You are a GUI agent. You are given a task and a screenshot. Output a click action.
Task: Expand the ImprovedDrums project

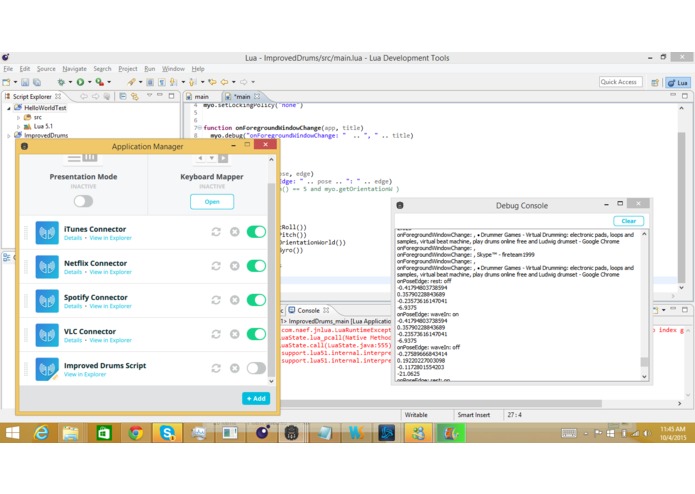(8, 136)
